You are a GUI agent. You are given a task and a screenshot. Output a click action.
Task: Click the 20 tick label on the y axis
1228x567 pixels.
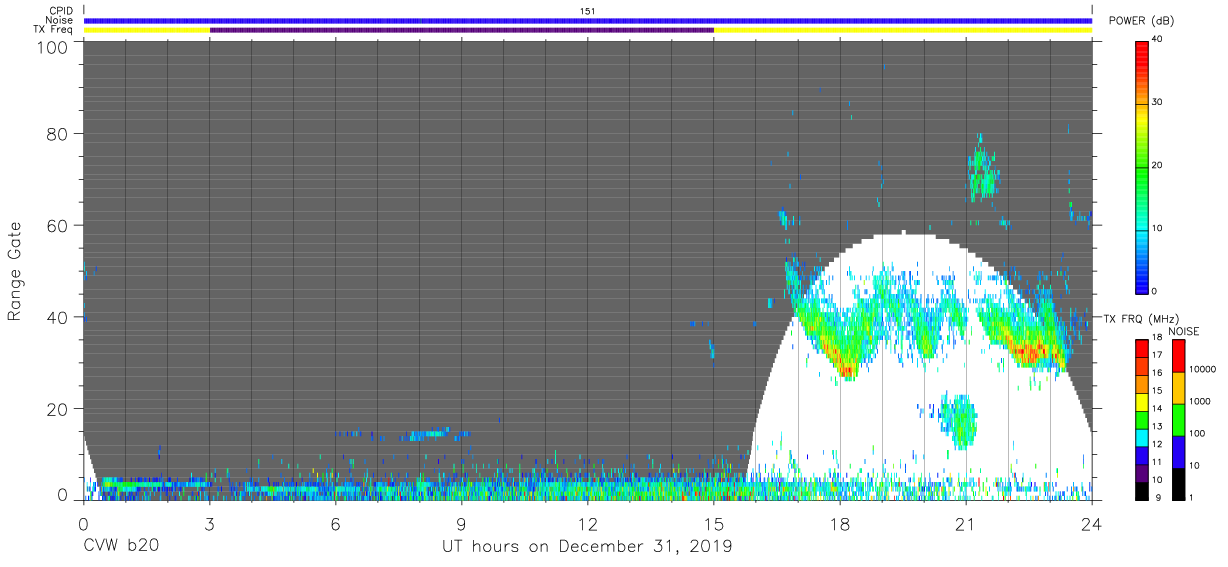59,409
